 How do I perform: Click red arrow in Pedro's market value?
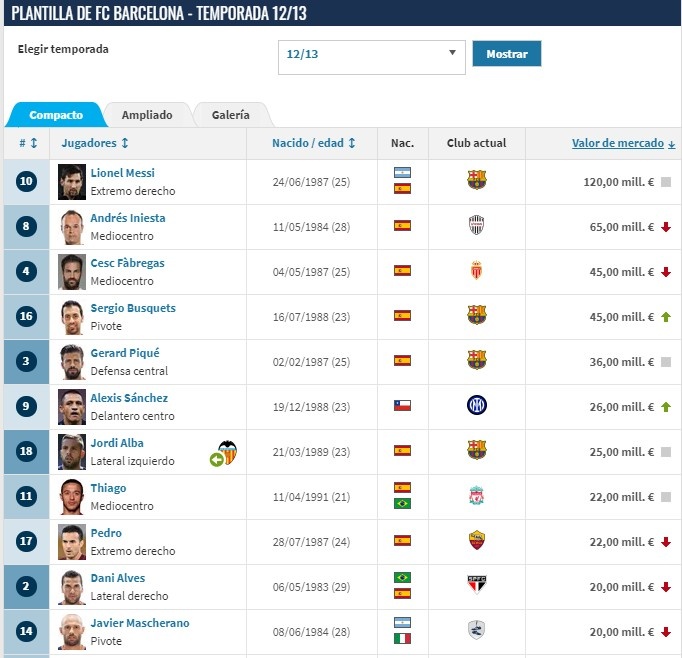point(666,542)
